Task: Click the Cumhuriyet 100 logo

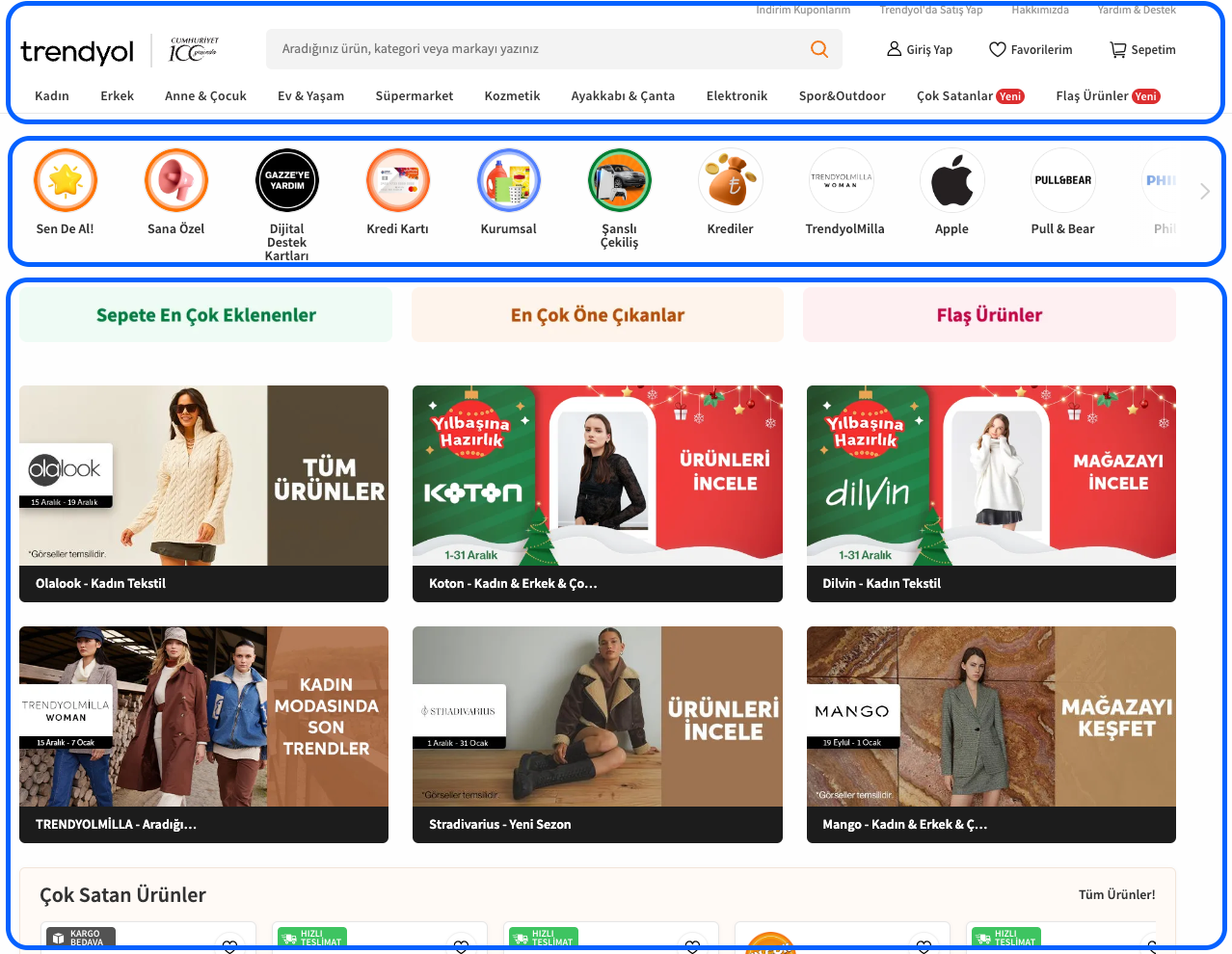Action: [194, 50]
